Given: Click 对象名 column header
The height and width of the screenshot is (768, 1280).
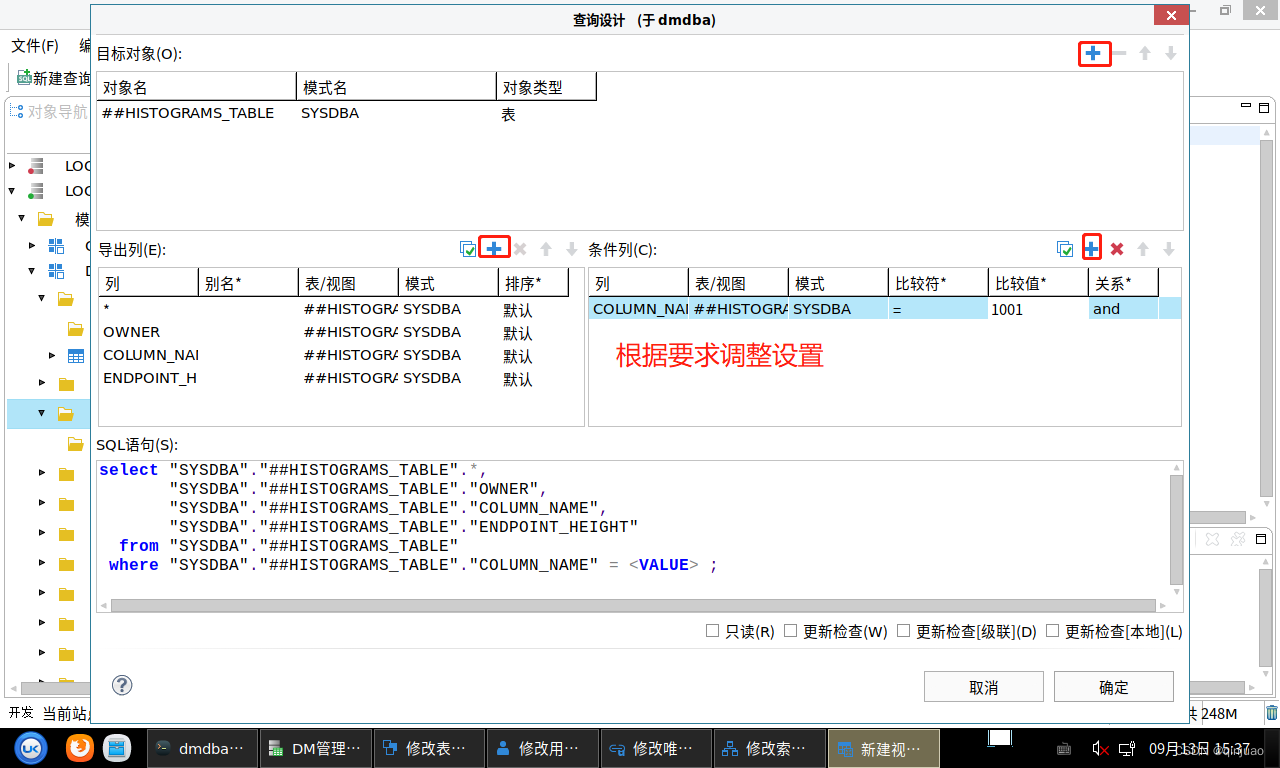Looking at the screenshot, I should pyautogui.click(x=197, y=87).
